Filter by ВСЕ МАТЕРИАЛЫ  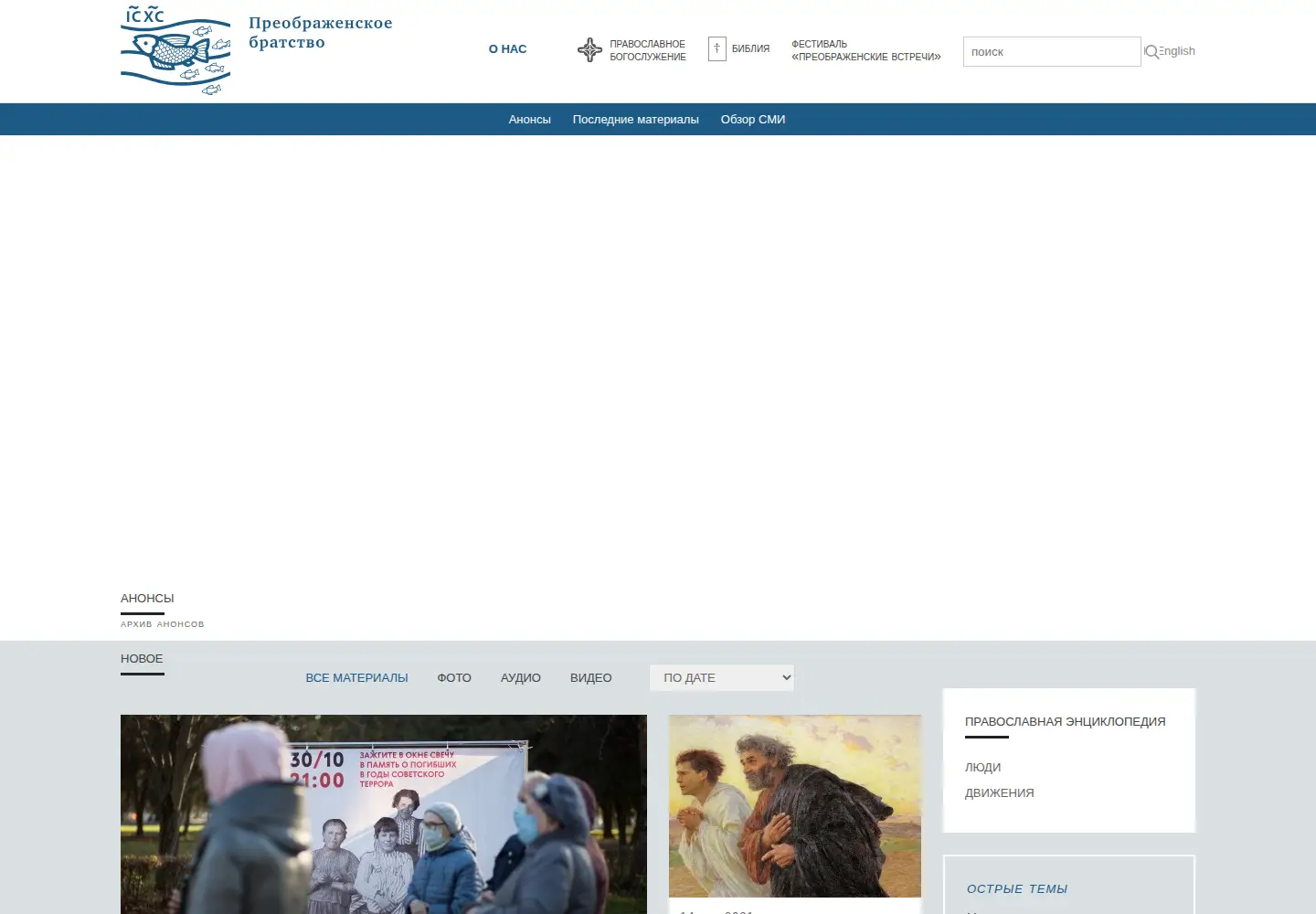pos(356,678)
